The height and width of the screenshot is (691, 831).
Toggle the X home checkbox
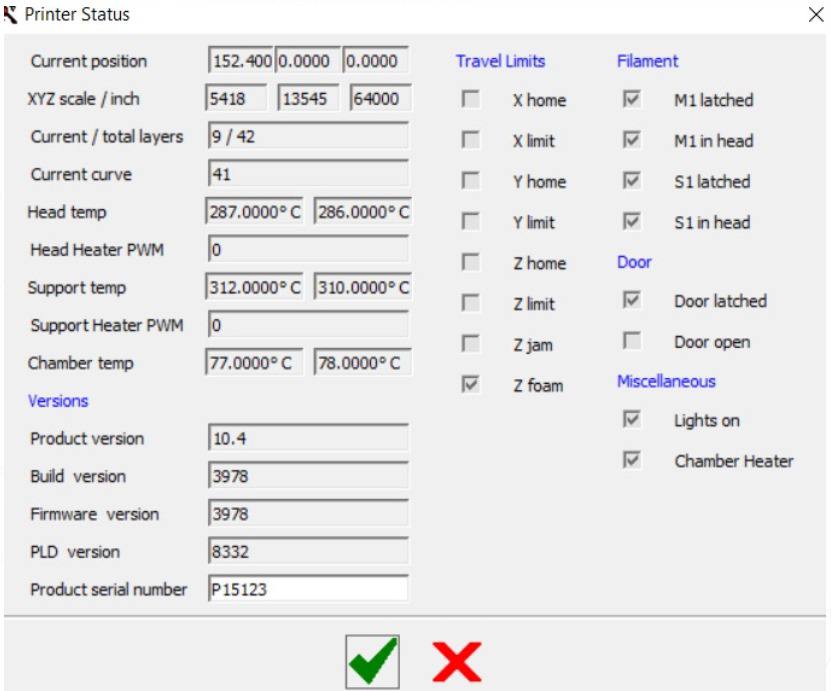tap(470, 99)
